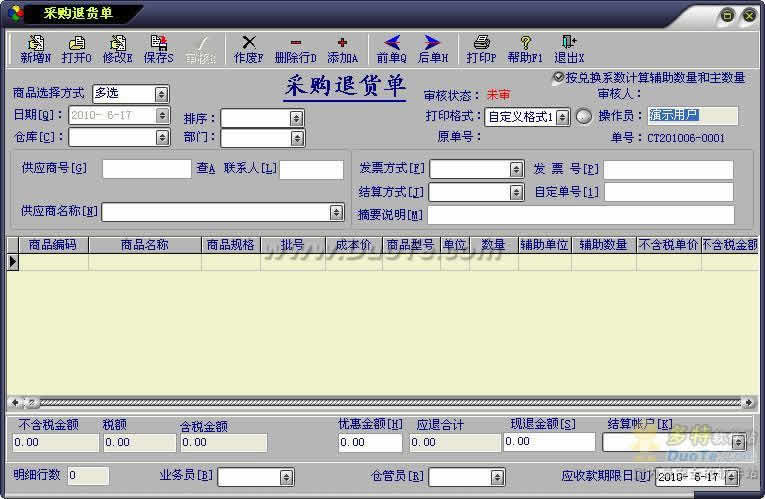This screenshot has width=765, height=499.
Task: Click 数量 column header
Action: tap(494, 245)
